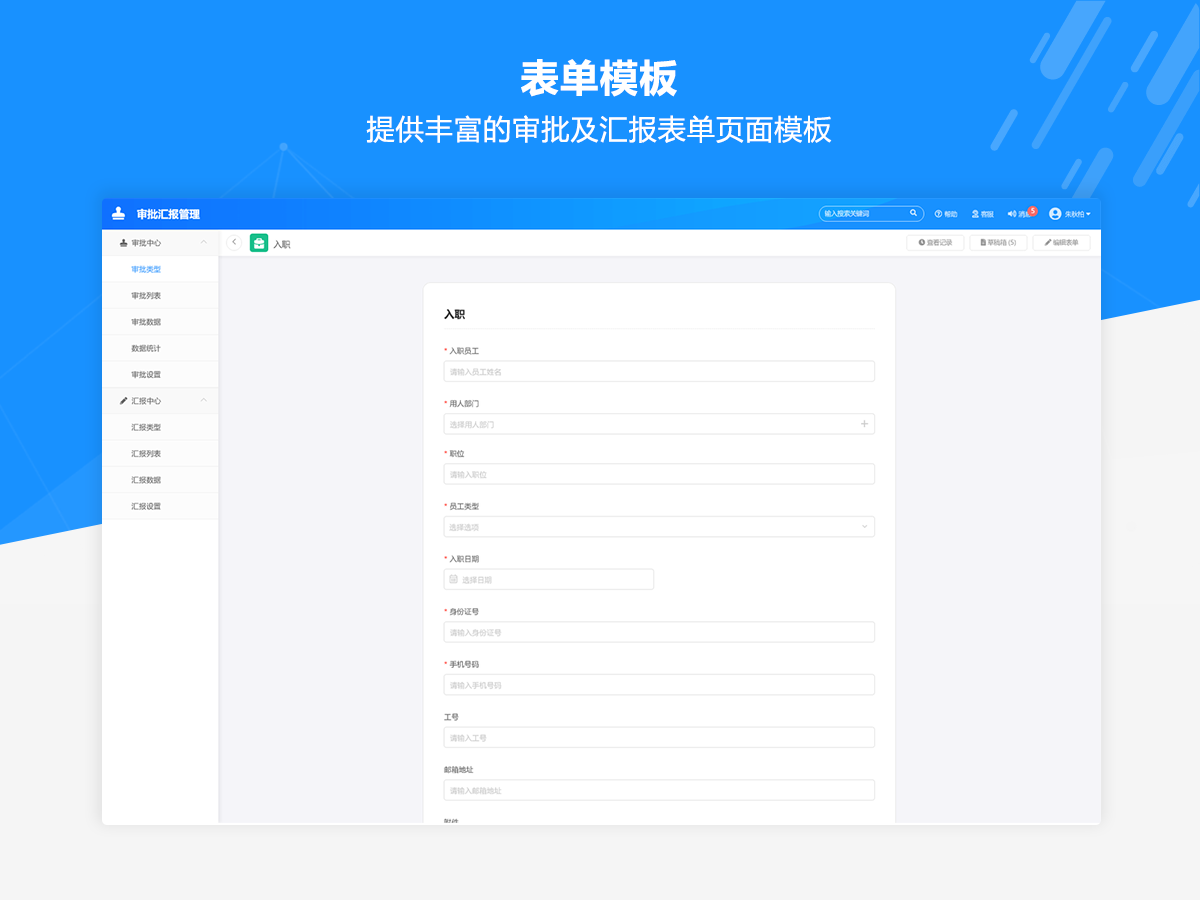Open the 草稿箱 (5) drafts button

pyautogui.click(x=998, y=242)
